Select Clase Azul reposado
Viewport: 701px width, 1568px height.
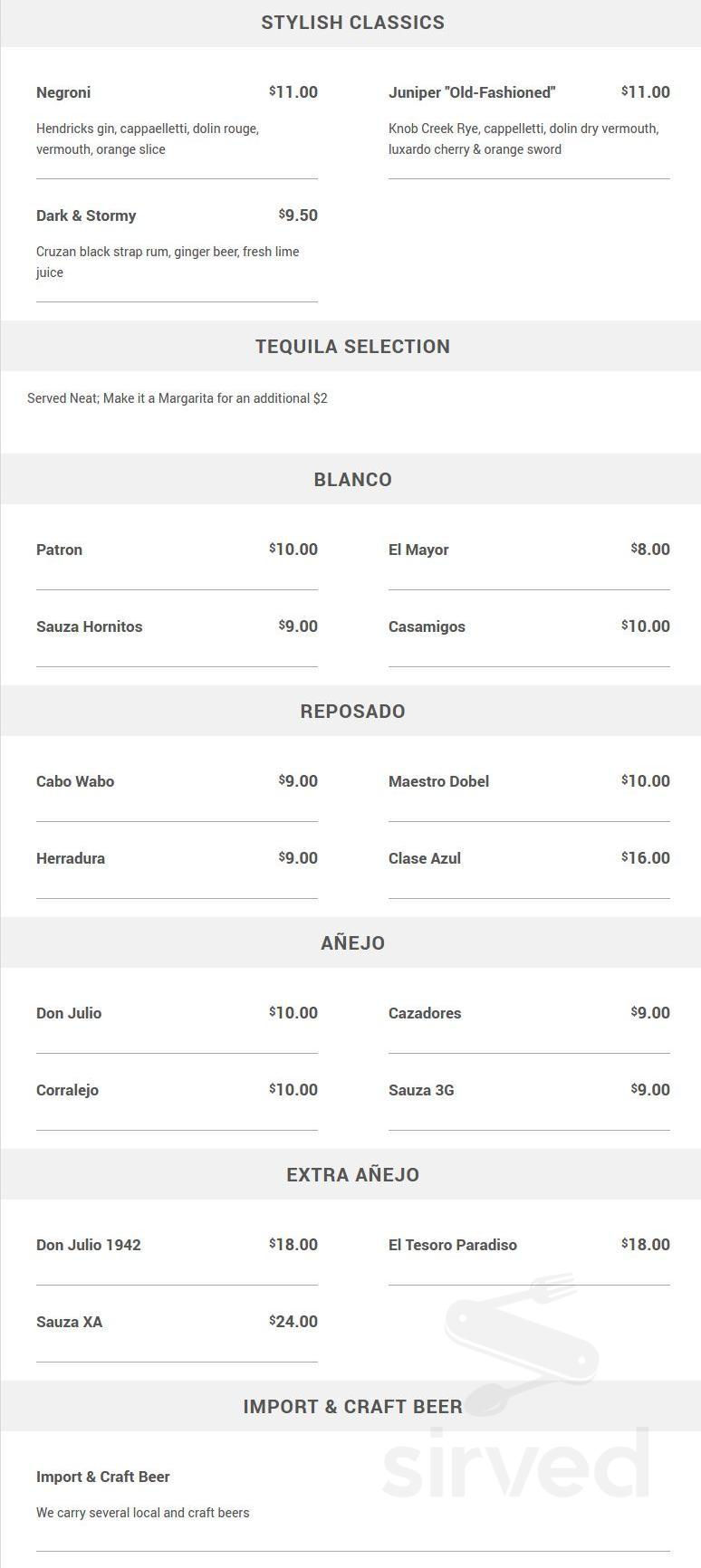(x=425, y=858)
